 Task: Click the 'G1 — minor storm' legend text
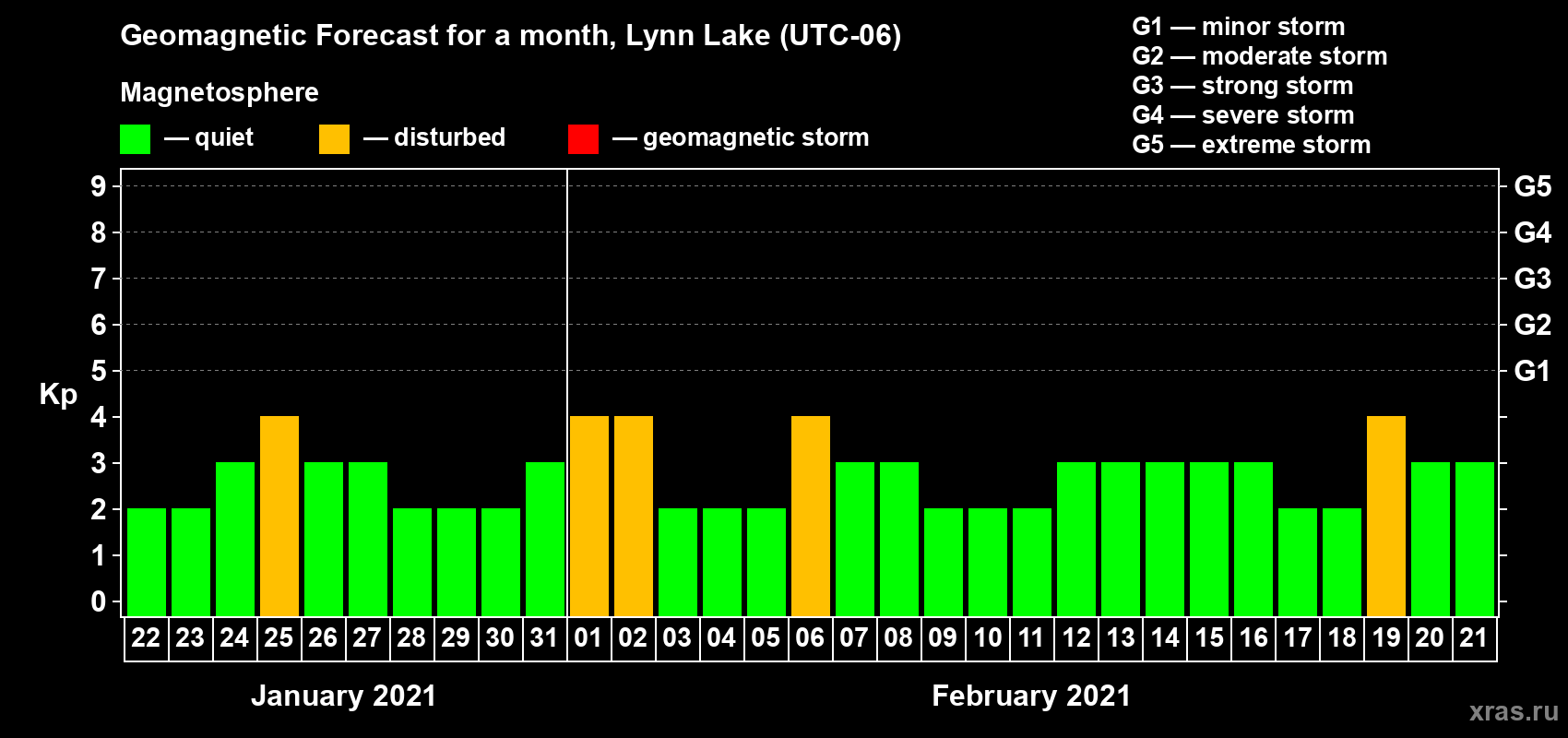(1239, 27)
